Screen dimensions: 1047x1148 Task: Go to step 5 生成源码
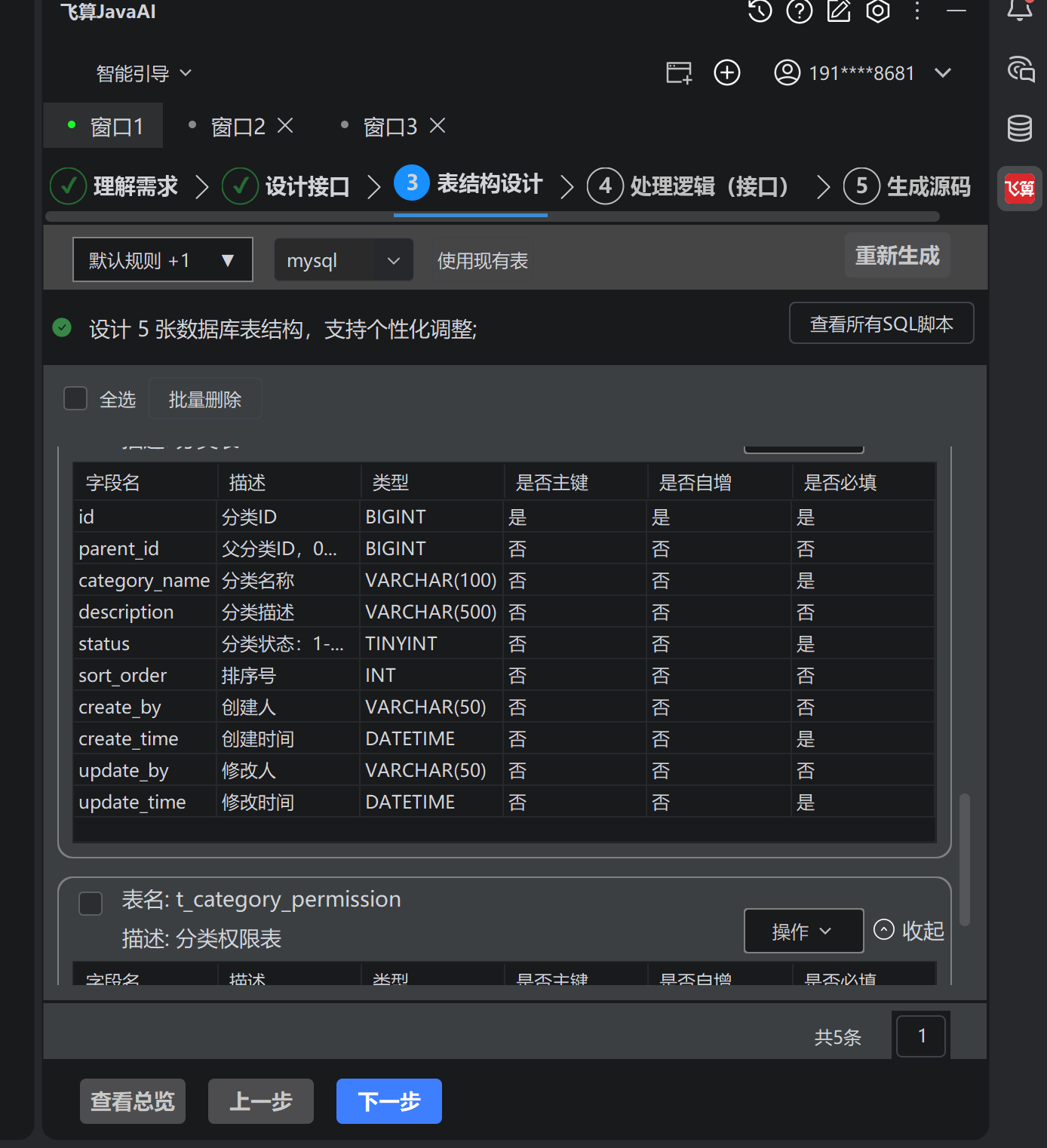[907, 186]
